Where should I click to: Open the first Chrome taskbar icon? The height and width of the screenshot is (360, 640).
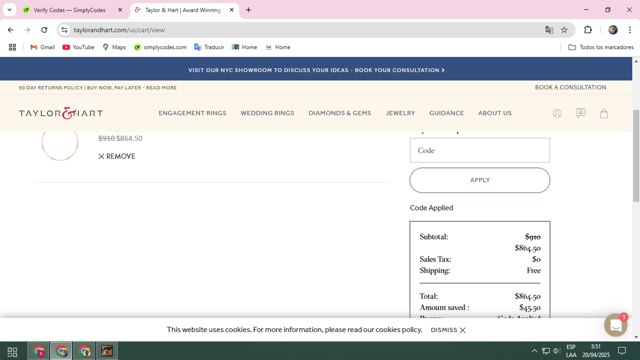pos(39,351)
